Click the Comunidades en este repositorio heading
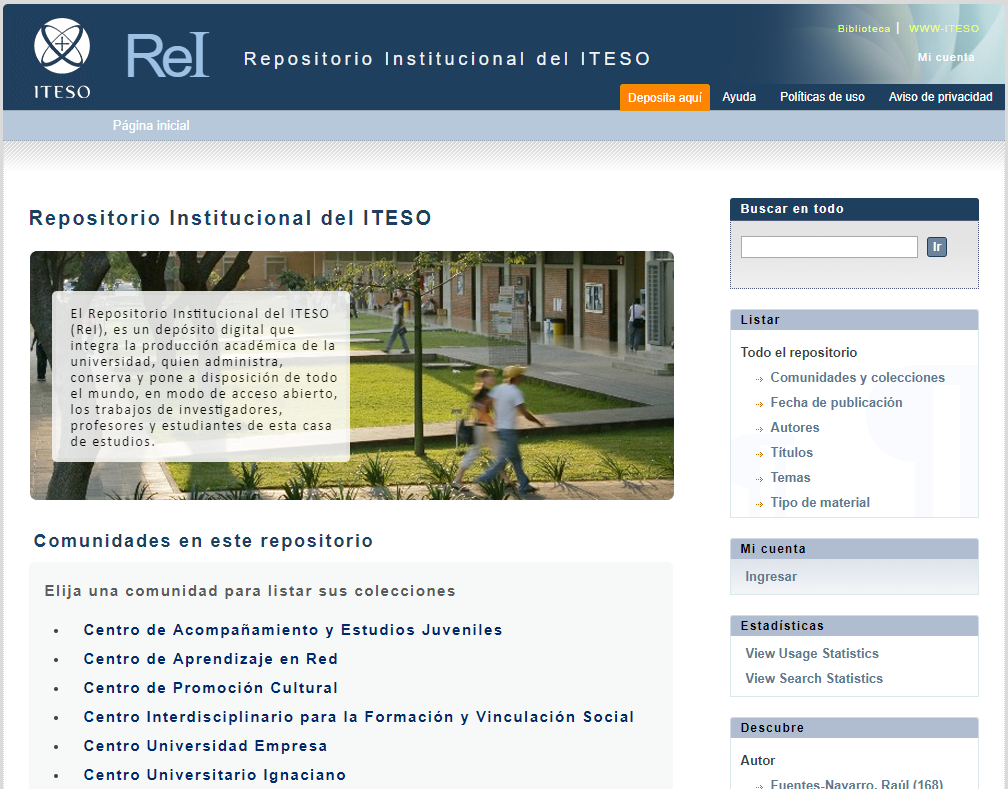This screenshot has width=1008, height=789. click(x=203, y=541)
